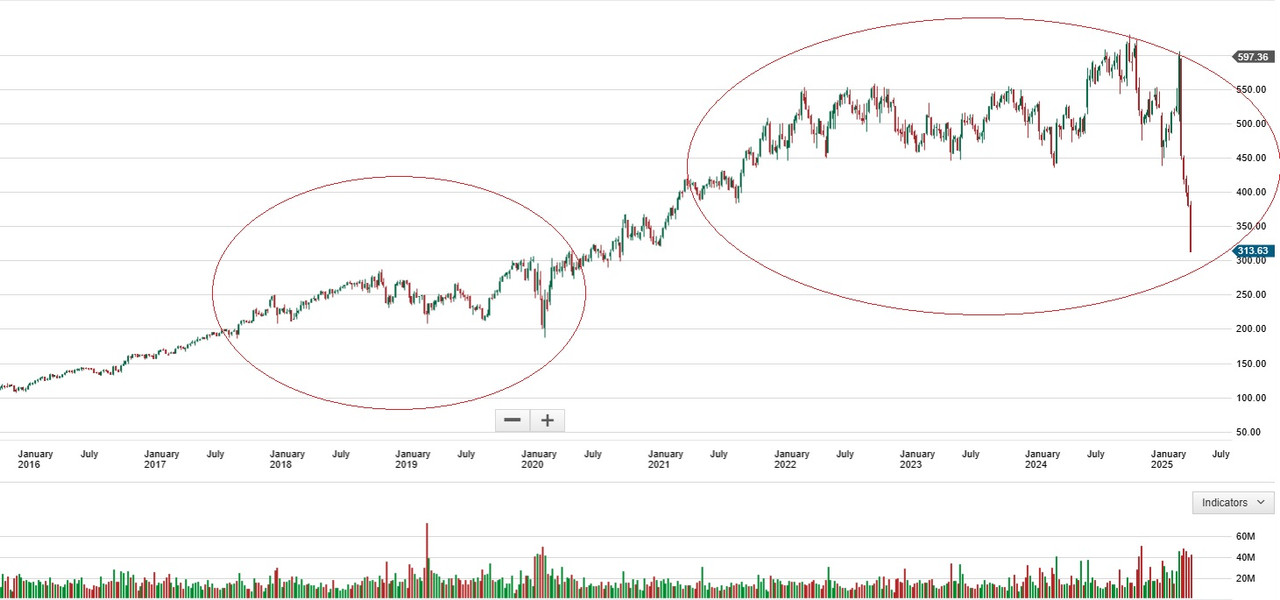The image size is (1280, 600).
Task: Click the January 2017 date label
Action: pos(161,459)
